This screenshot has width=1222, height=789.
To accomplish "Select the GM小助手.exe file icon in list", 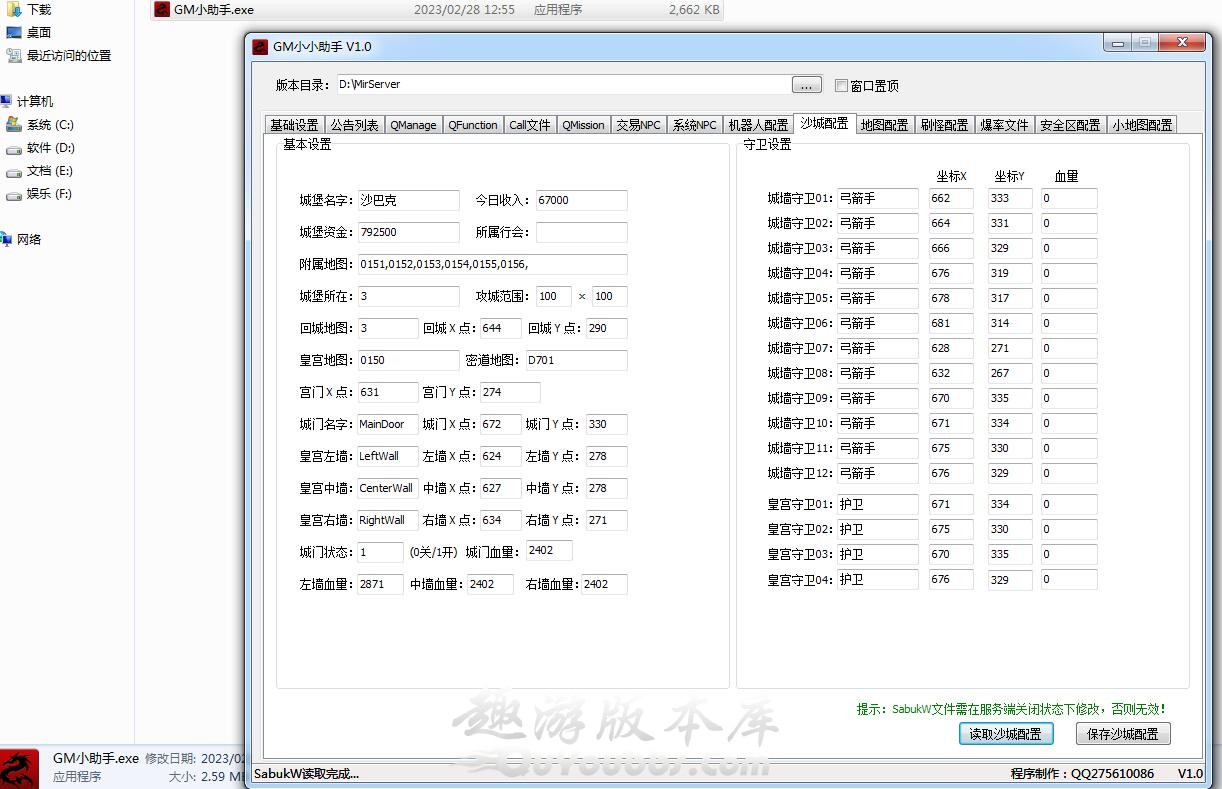I will point(162,9).
